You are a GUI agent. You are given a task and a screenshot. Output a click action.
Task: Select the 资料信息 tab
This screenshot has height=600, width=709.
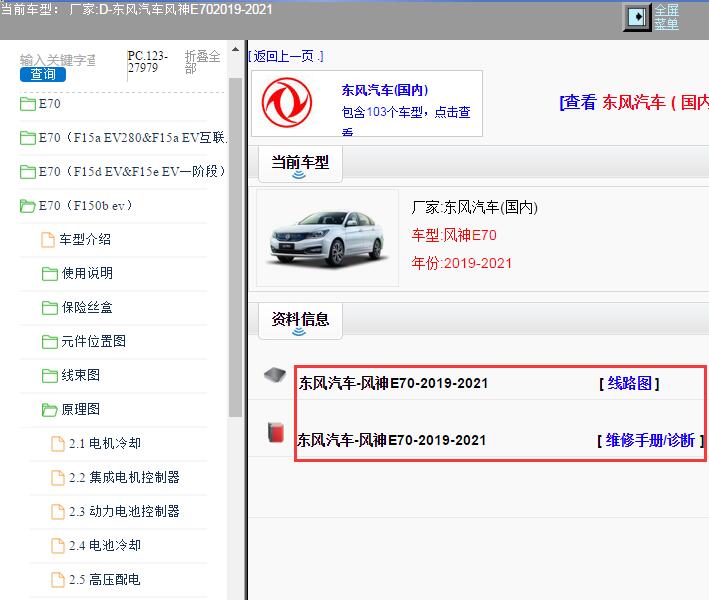(300, 320)
